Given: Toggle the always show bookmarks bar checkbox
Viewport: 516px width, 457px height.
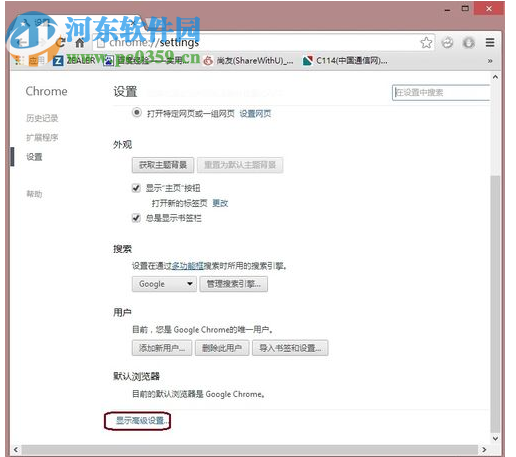Looking at the screenshot, I should coord(136,218).
